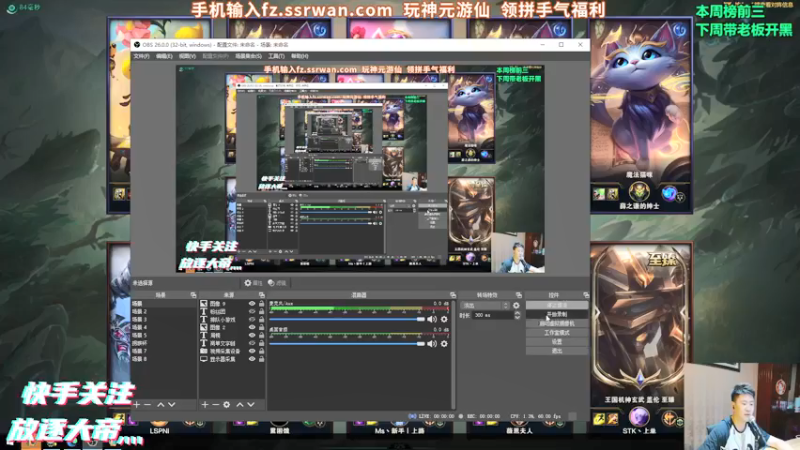Select 场景 8 in scenes list
The image size is (800, 450).
[163, 359]
